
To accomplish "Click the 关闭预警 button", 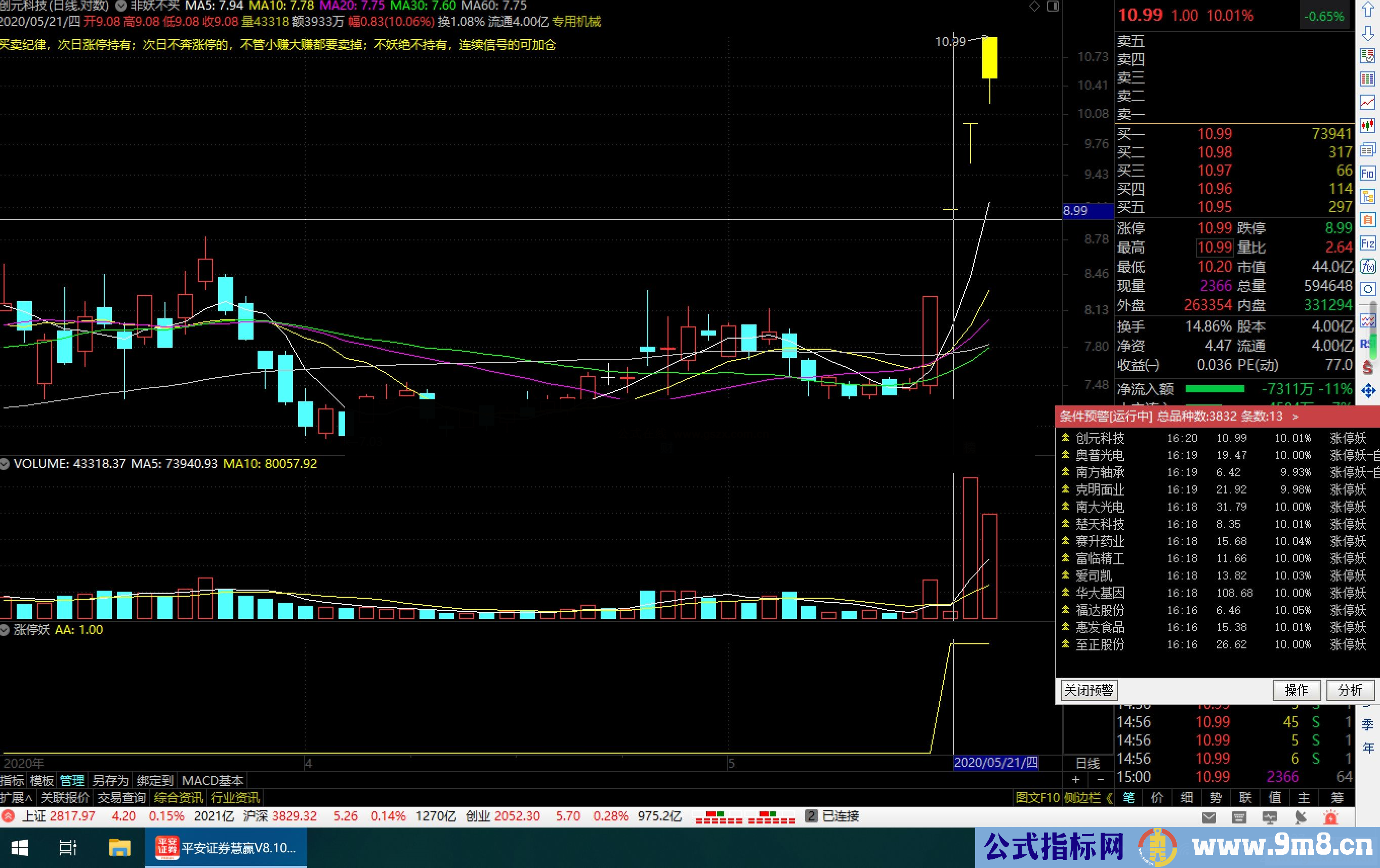I will pyautogui.click(x=1089, y=690).
